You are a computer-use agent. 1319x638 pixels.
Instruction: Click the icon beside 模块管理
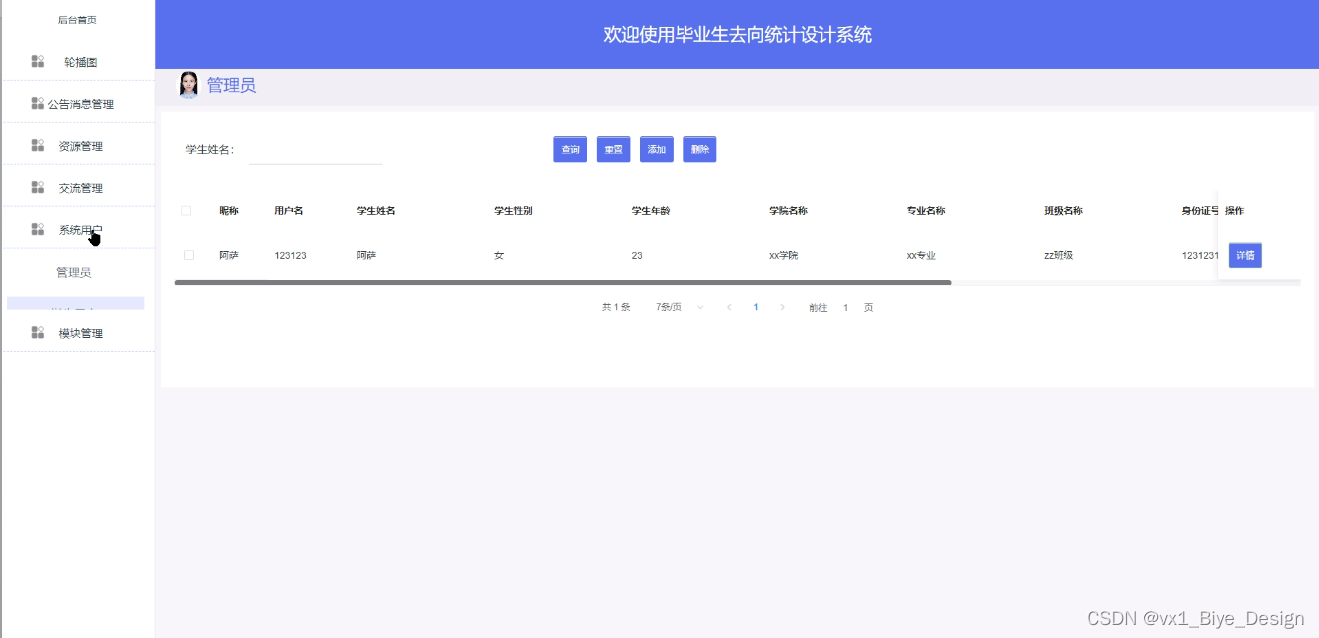pos(38,332)
